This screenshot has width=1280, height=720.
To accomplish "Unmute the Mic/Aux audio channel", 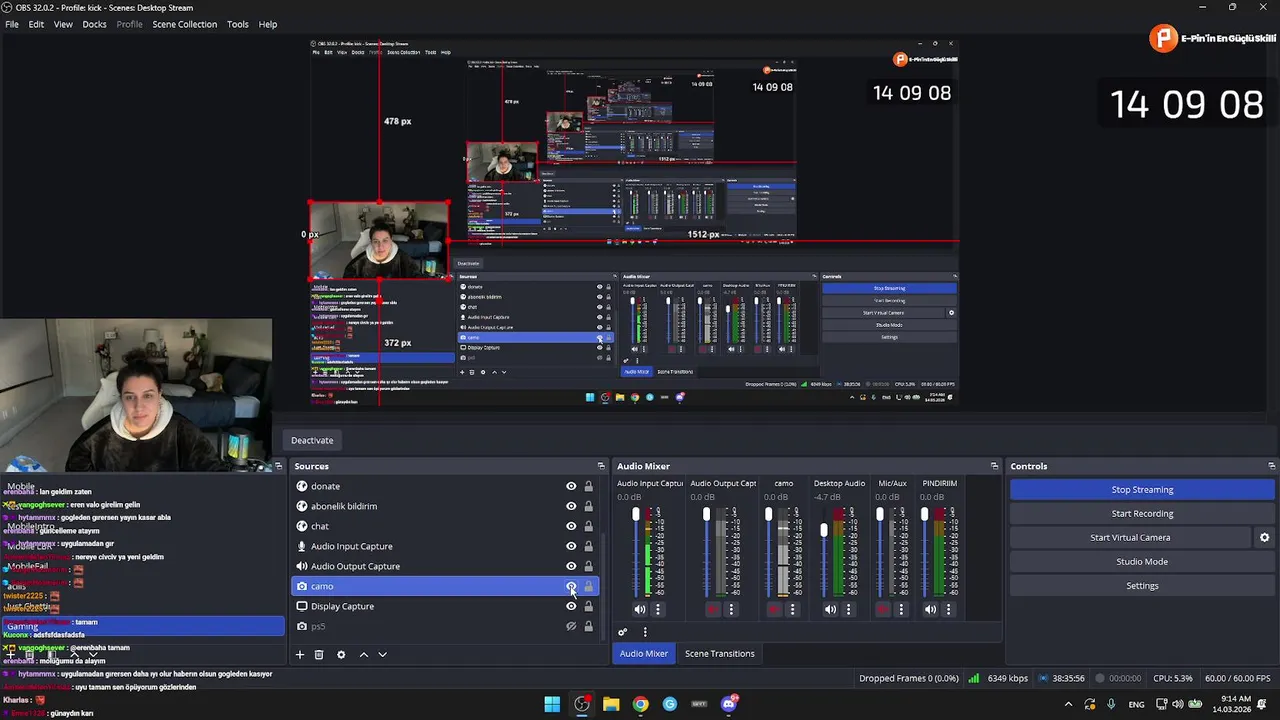I will click(x=883, y=609).
